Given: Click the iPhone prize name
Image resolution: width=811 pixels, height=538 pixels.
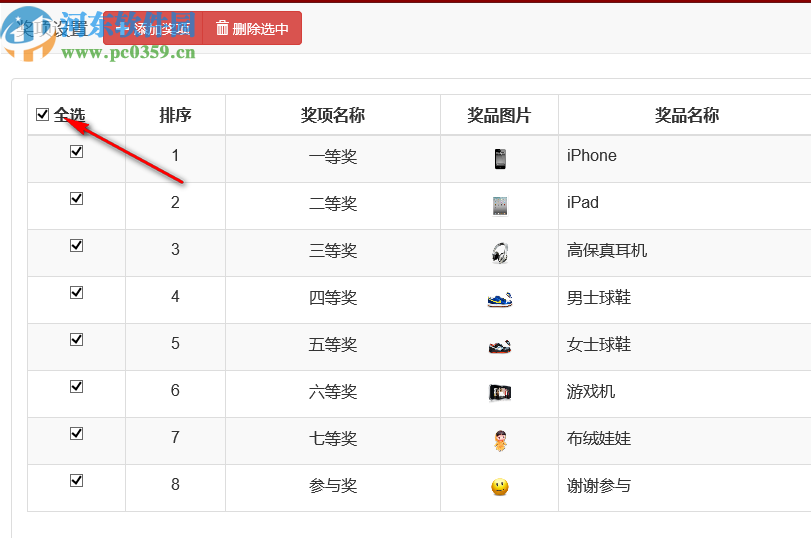Looking at the screenshot, I should (x=592, y=156).
